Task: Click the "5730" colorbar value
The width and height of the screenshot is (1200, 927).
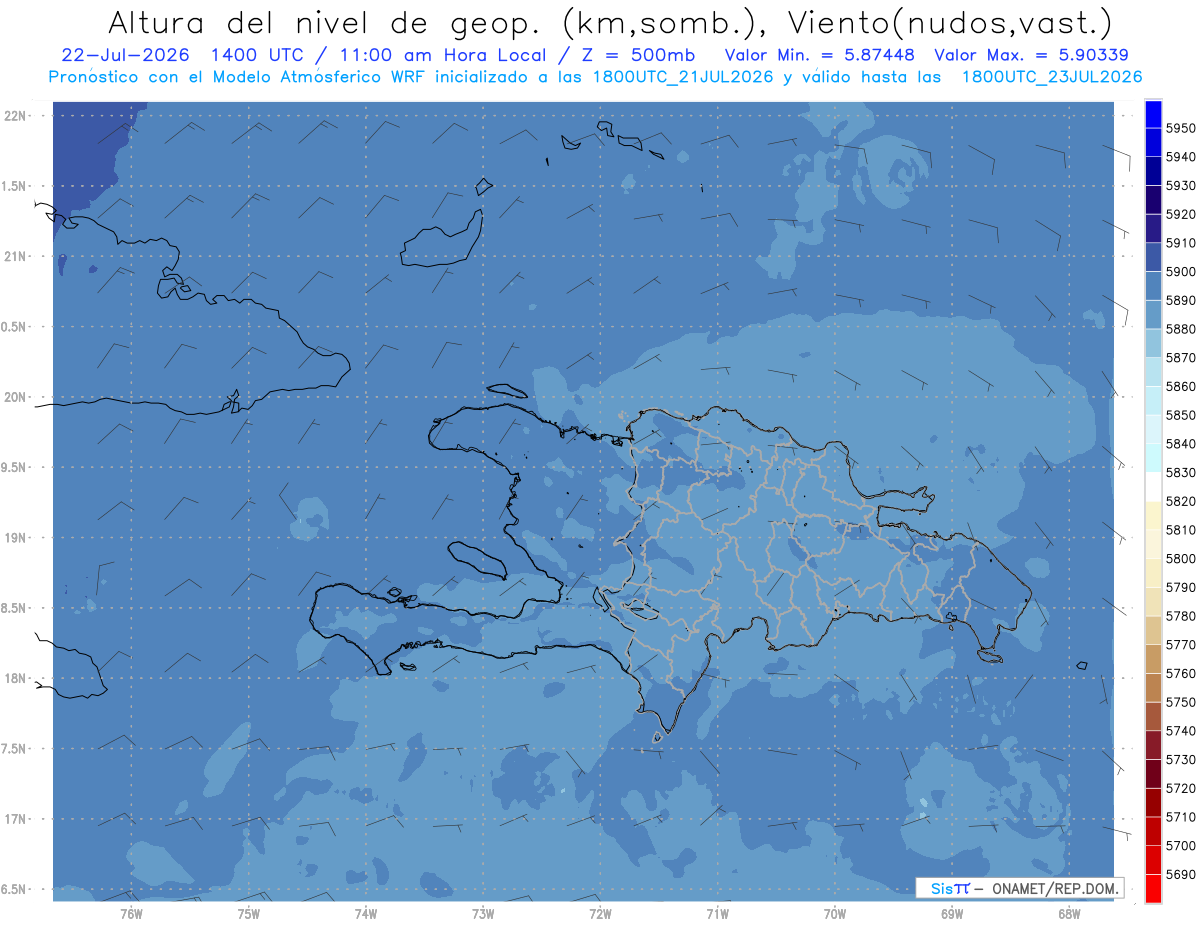Action: [x=1181, y=760]
